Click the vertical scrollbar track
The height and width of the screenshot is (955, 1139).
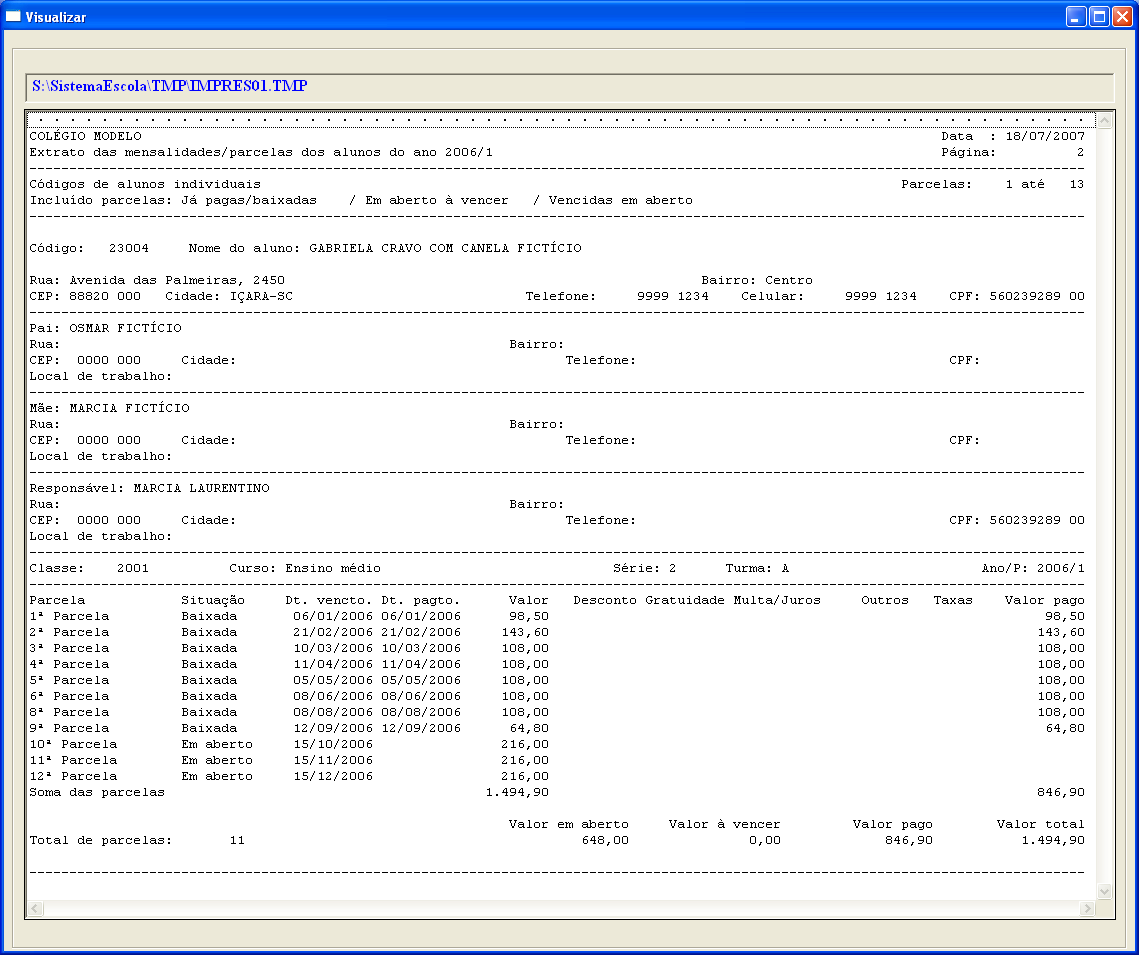click(1104, 500)
